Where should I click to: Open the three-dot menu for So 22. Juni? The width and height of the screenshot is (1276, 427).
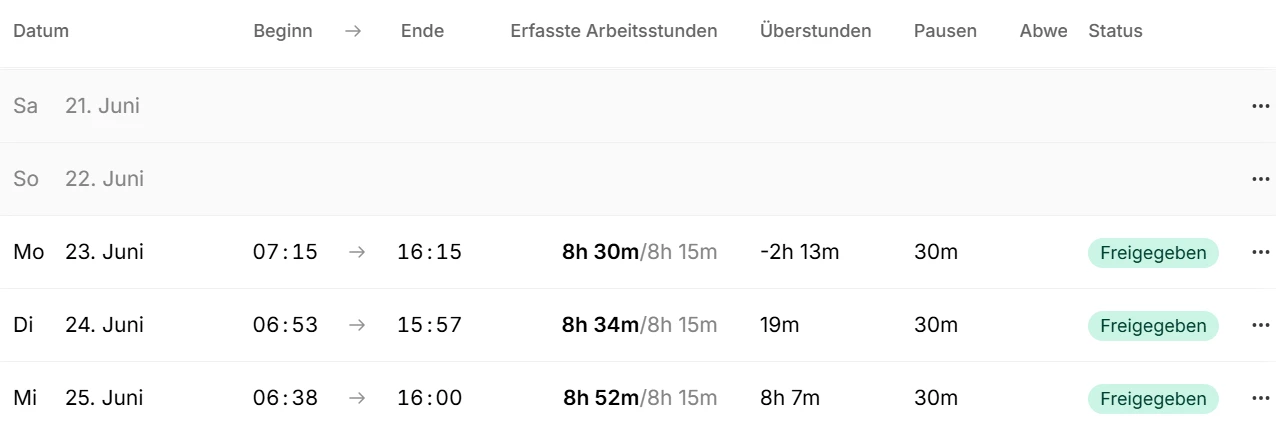[x=1260, y=179]
